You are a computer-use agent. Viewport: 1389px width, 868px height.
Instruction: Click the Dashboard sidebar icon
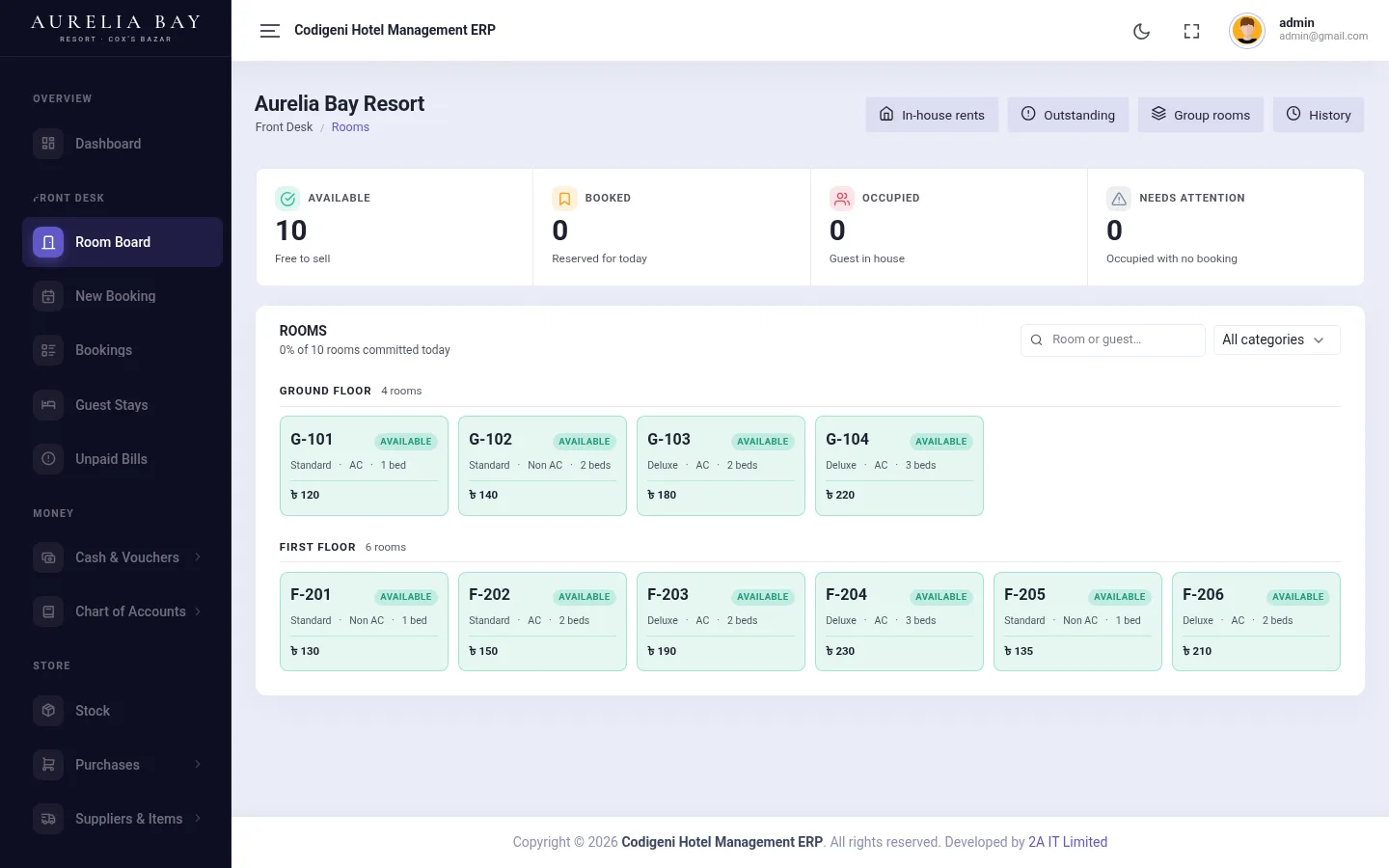[x=48, y=144]
